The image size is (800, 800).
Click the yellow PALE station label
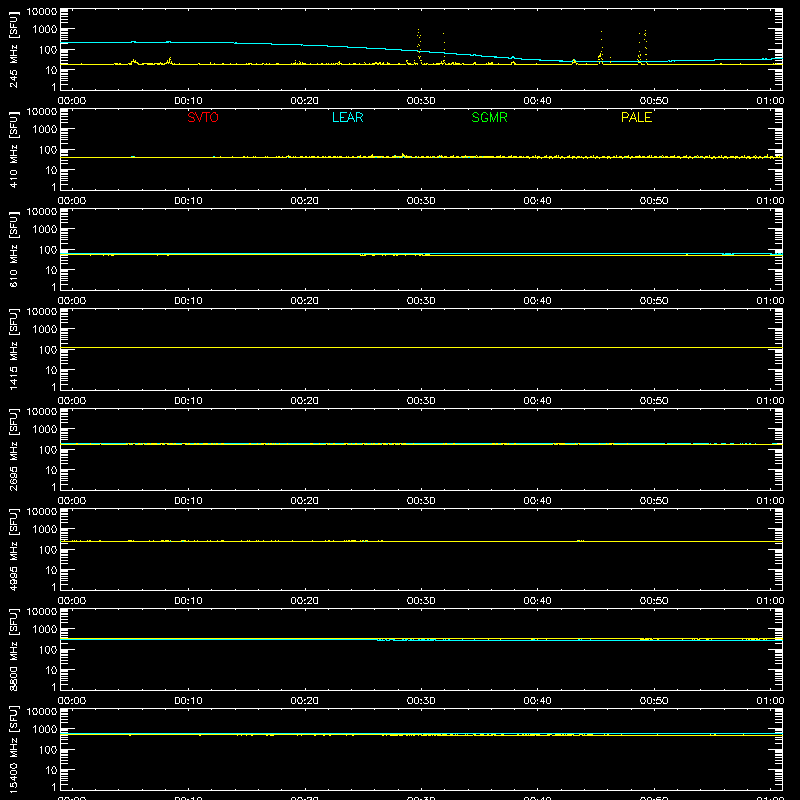636,117
